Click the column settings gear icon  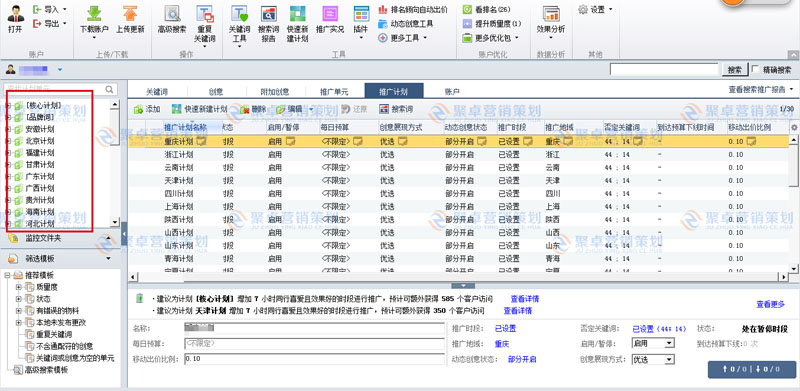click(x=793, y=127)
